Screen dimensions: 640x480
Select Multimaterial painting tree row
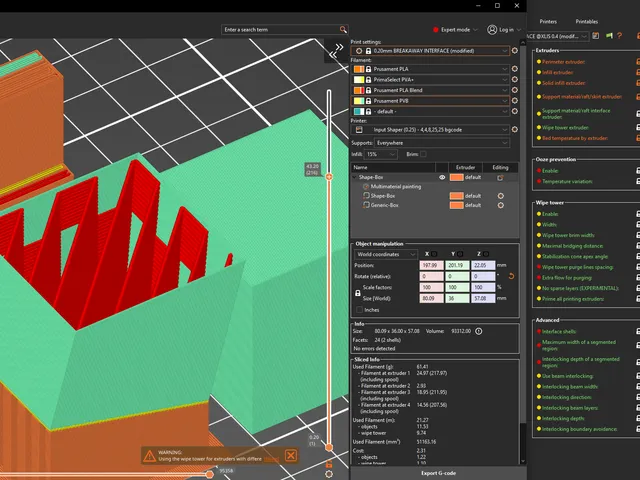396,187
